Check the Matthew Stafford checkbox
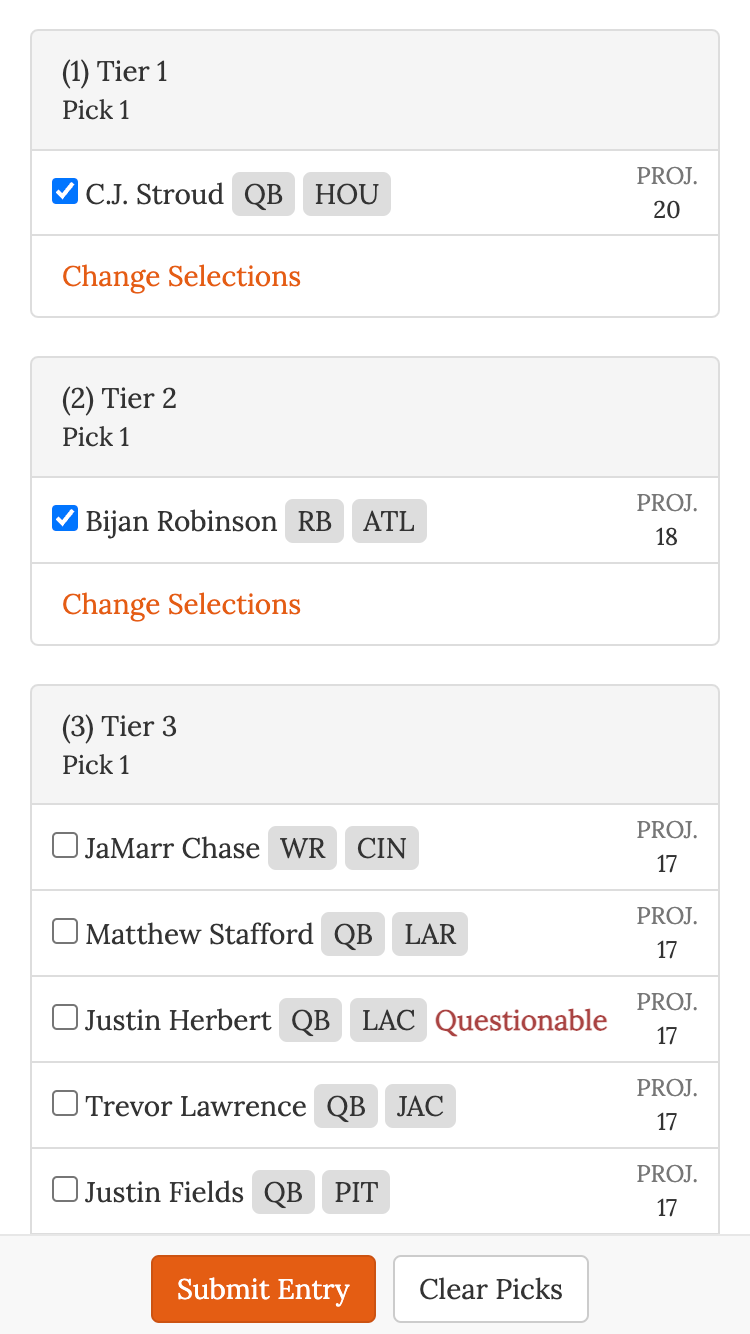Screen dimensions: 750x1334 pos(65,932)
